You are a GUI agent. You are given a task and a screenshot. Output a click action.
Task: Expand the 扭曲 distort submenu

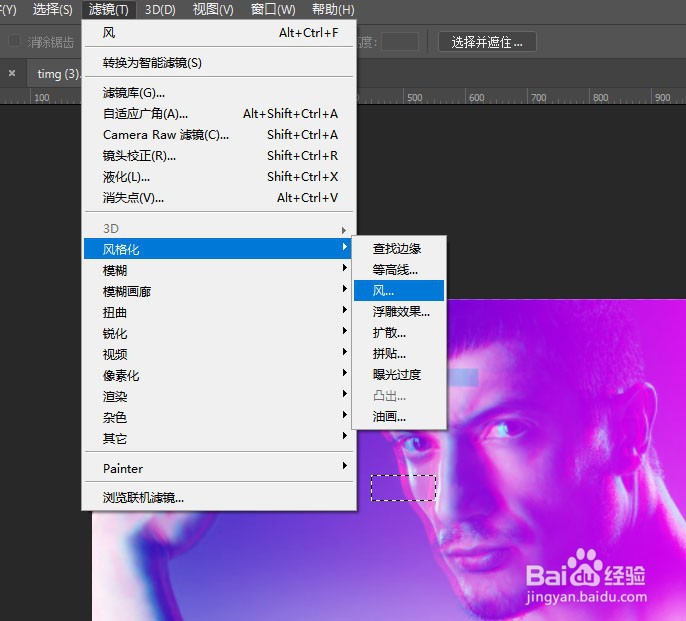219,312
